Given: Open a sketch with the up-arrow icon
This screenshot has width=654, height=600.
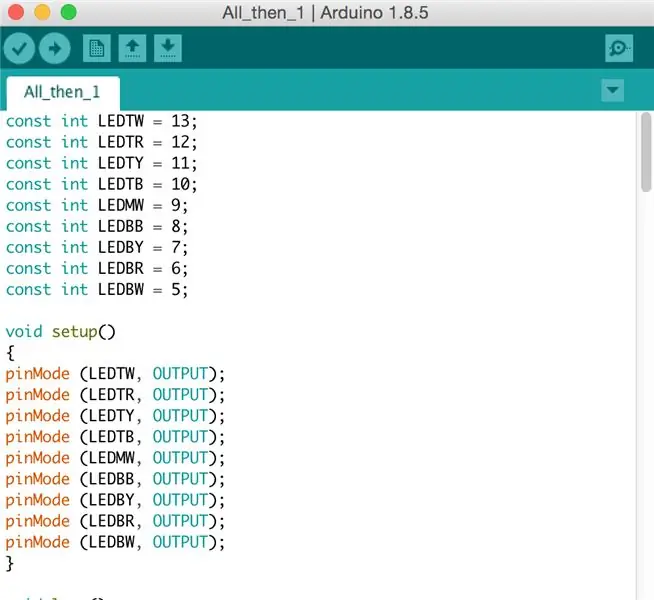Looking at the screenshot, I should point(132,48).
